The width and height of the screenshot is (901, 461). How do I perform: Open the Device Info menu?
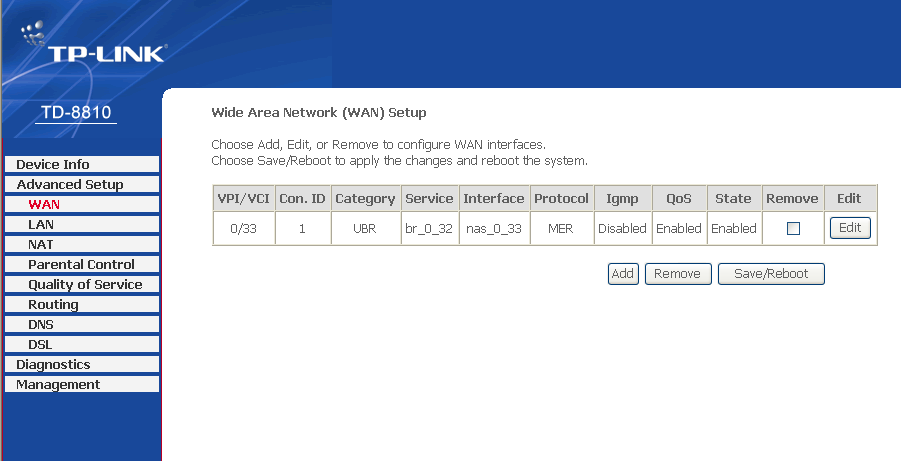53,164
